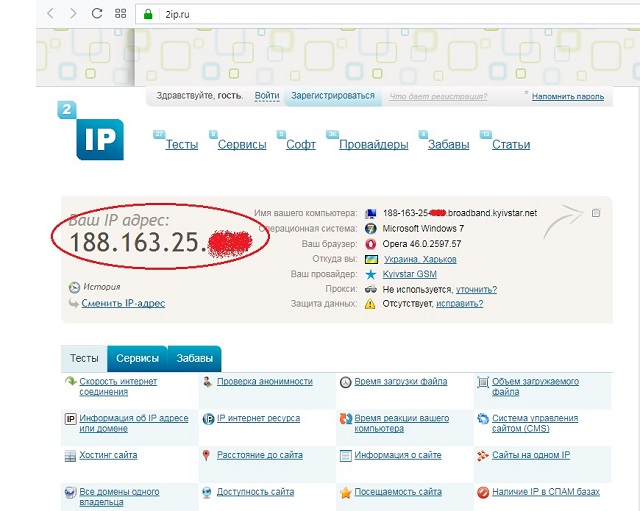
Task: Click the 2IP site logo
Action: tap(91, 131)
